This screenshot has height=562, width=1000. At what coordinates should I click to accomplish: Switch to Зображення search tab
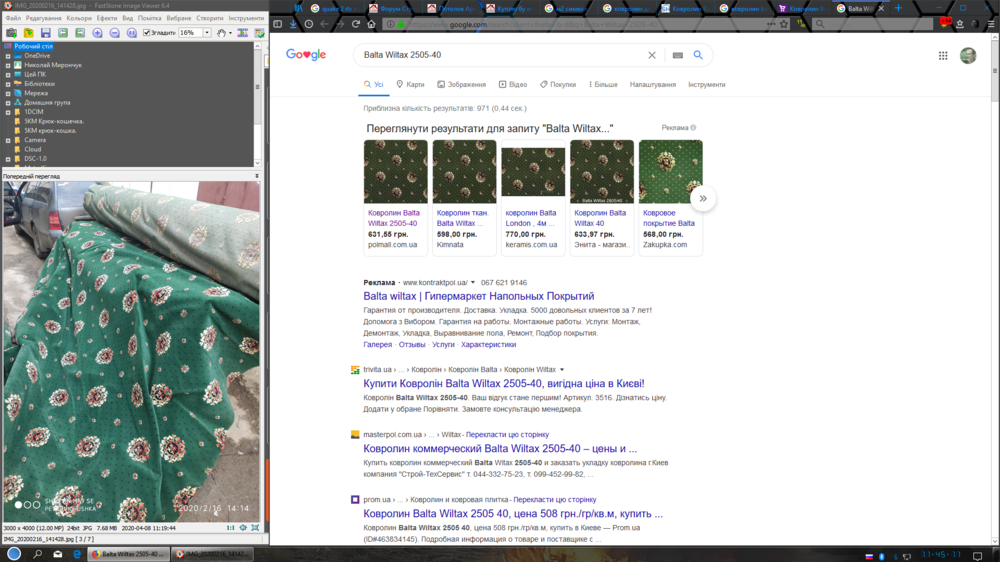point(461,84)
